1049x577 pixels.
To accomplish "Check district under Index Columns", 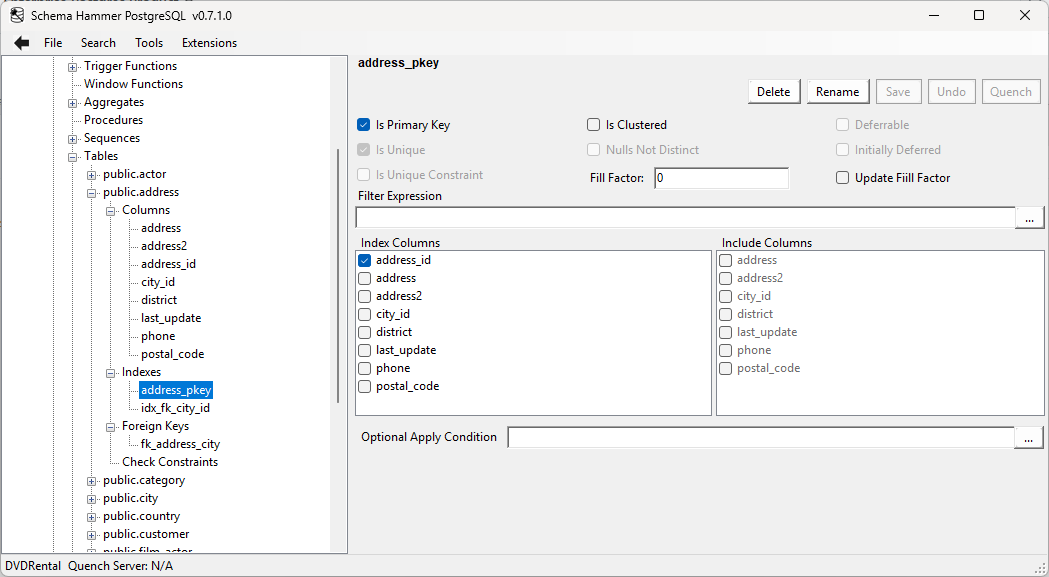I will 365,332.
